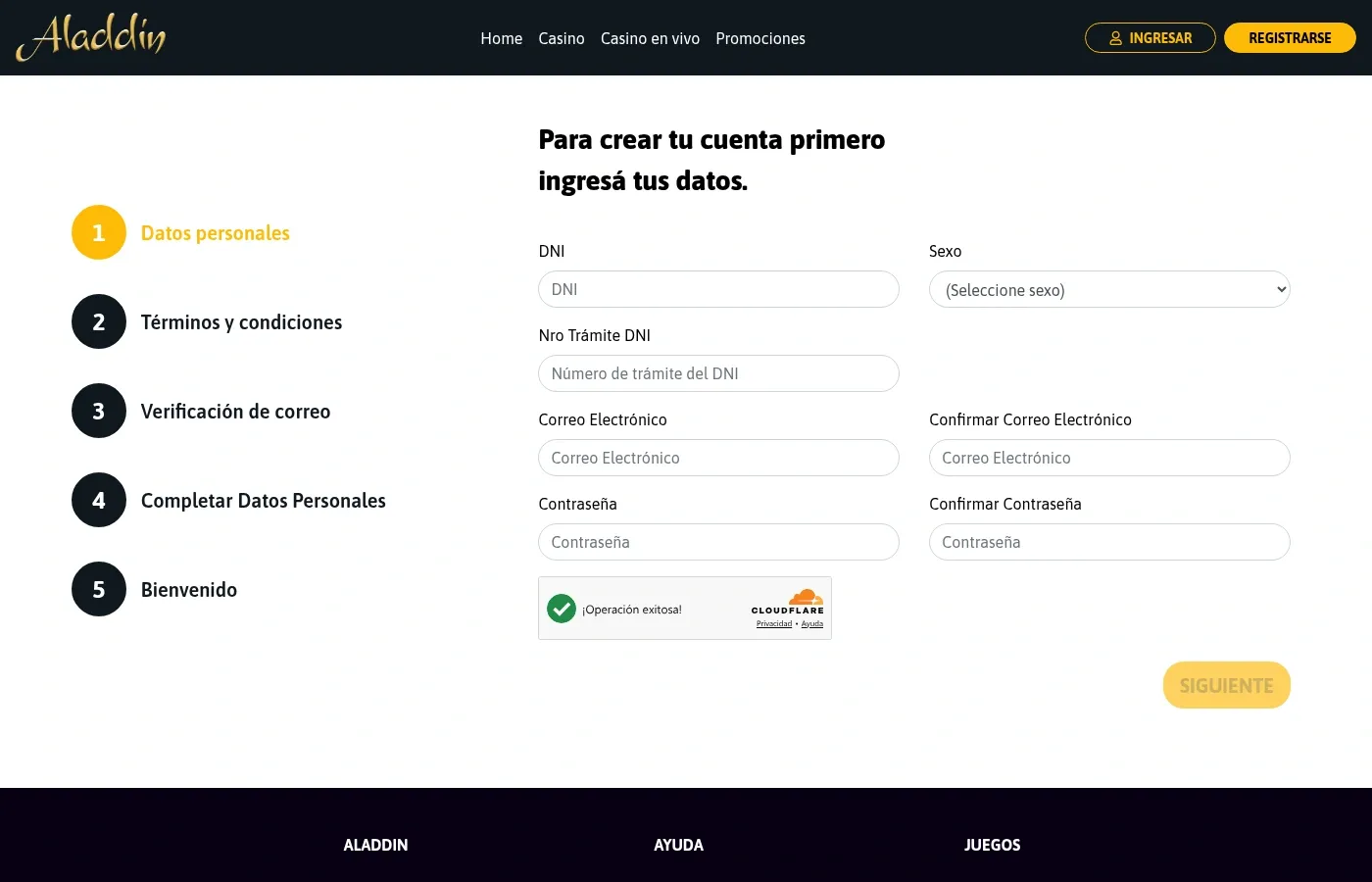Click the Aladdin logo
The width and height of the screenshot is (1372, 882).
coord(91,37)
